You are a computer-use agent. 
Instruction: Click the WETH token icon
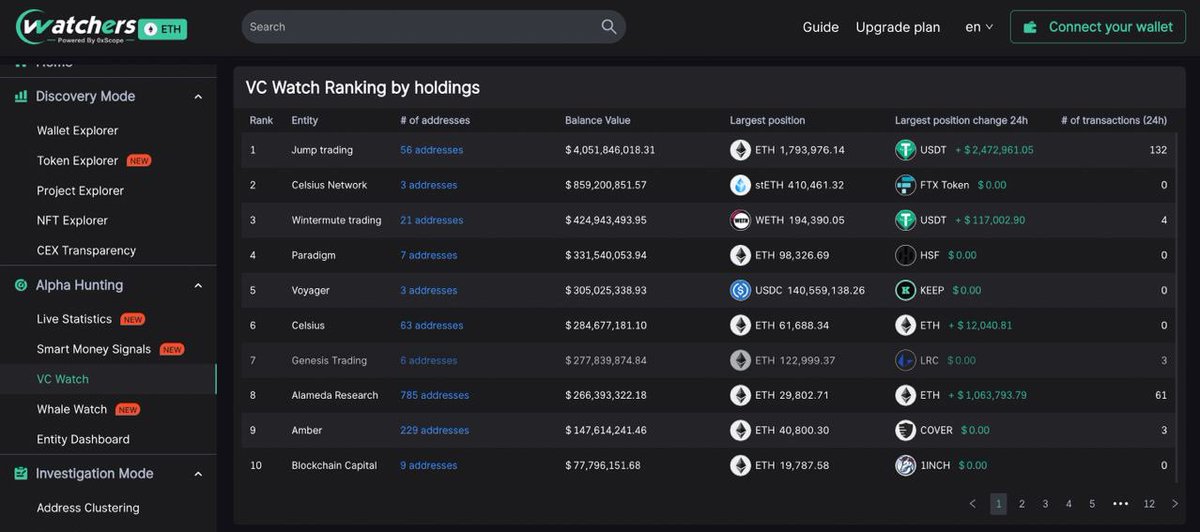coord(740,220)
